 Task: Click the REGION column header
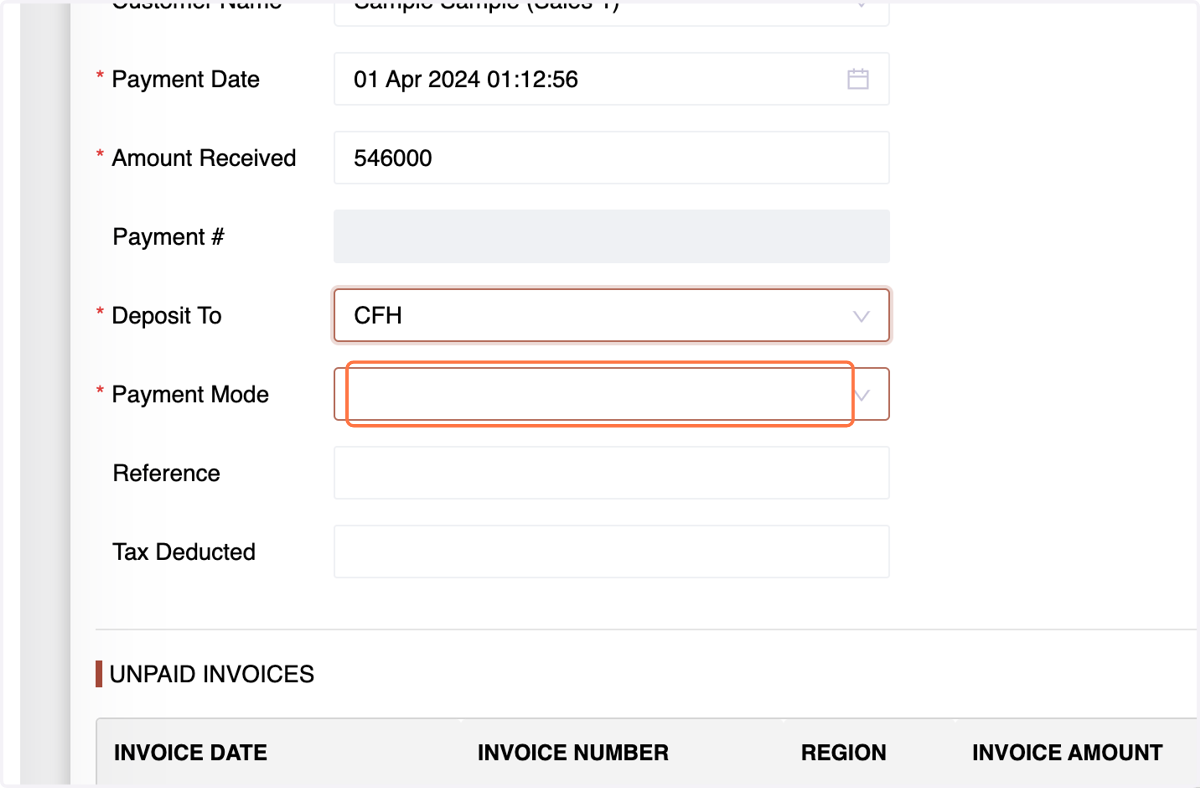[x=843, y=753]
